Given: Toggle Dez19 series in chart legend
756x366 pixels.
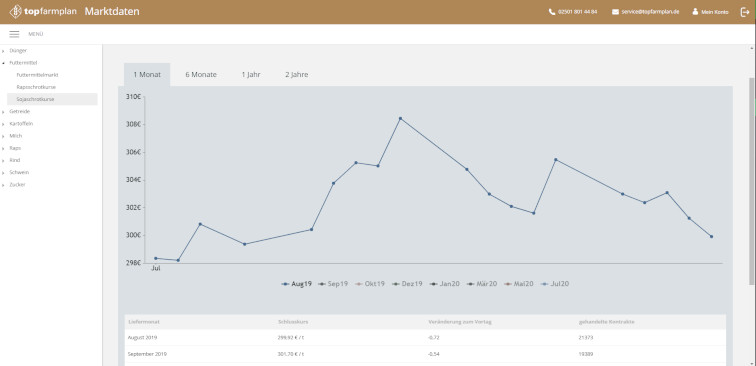Looking at the screenshot, I should pos(407,284).
